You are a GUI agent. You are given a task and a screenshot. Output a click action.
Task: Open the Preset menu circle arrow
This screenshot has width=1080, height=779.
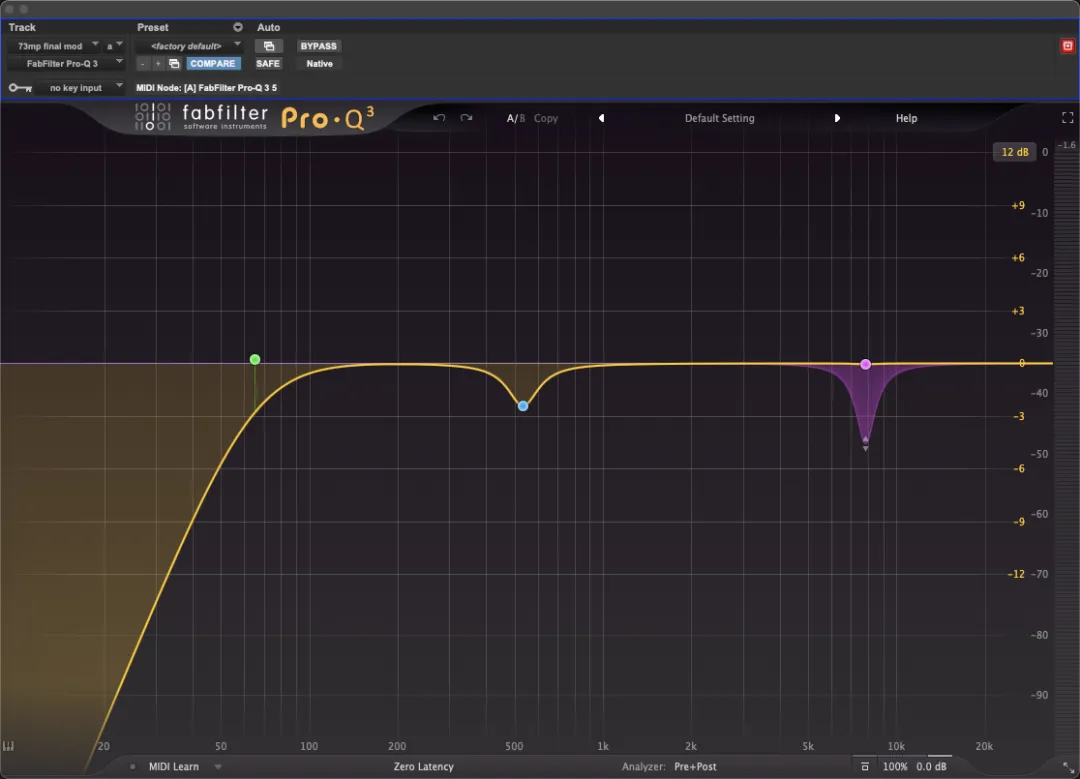click(238, 28)
